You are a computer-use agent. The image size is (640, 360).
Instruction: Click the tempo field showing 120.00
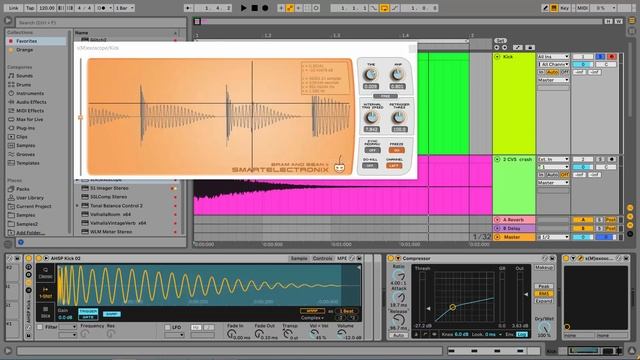tap(47, 8)
